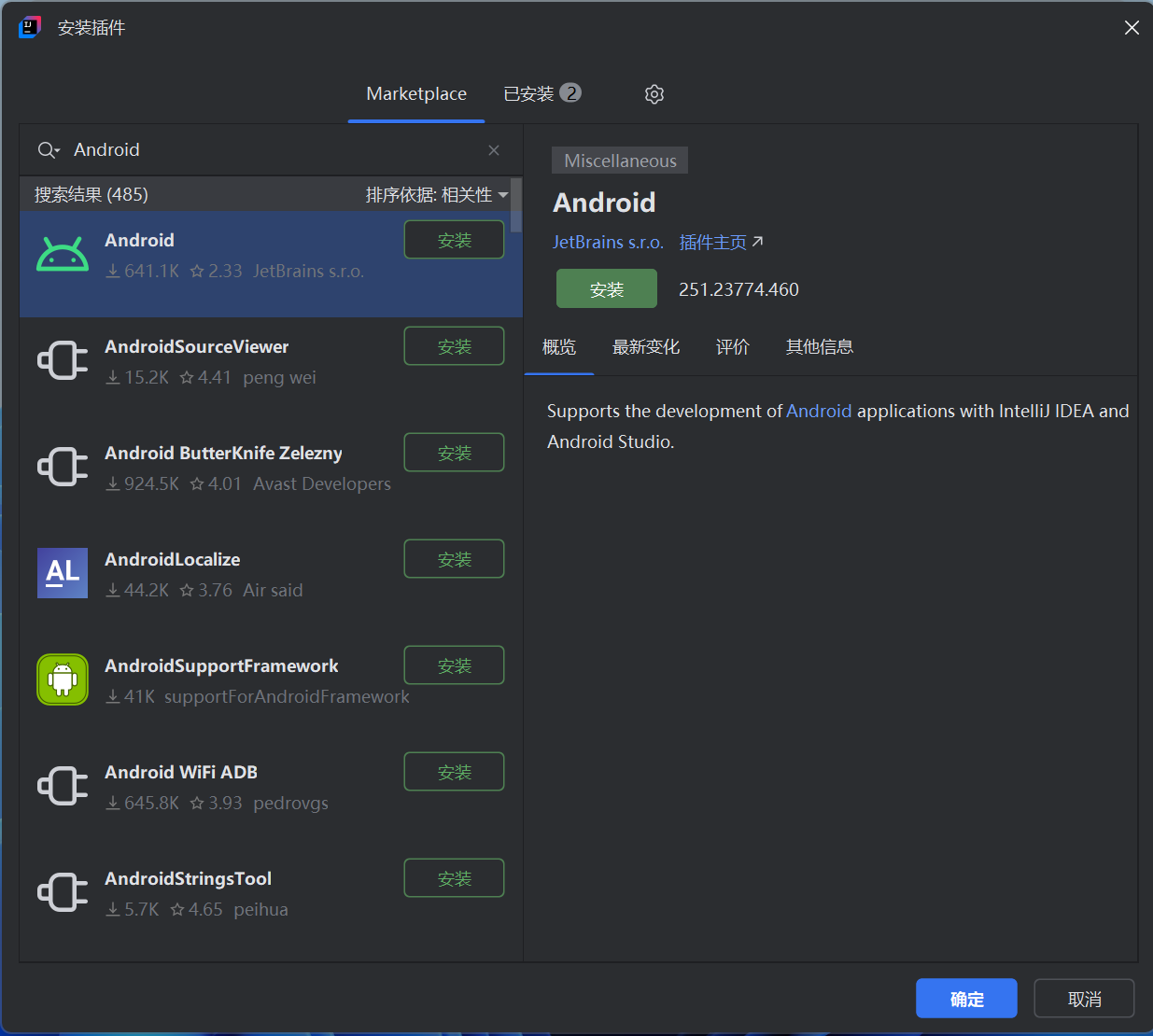Install the AndroidLocalize plugin
Image resolution: width=1153 pixels, height=1036 pixels.
pyautogui.click(x=455, y=559)
